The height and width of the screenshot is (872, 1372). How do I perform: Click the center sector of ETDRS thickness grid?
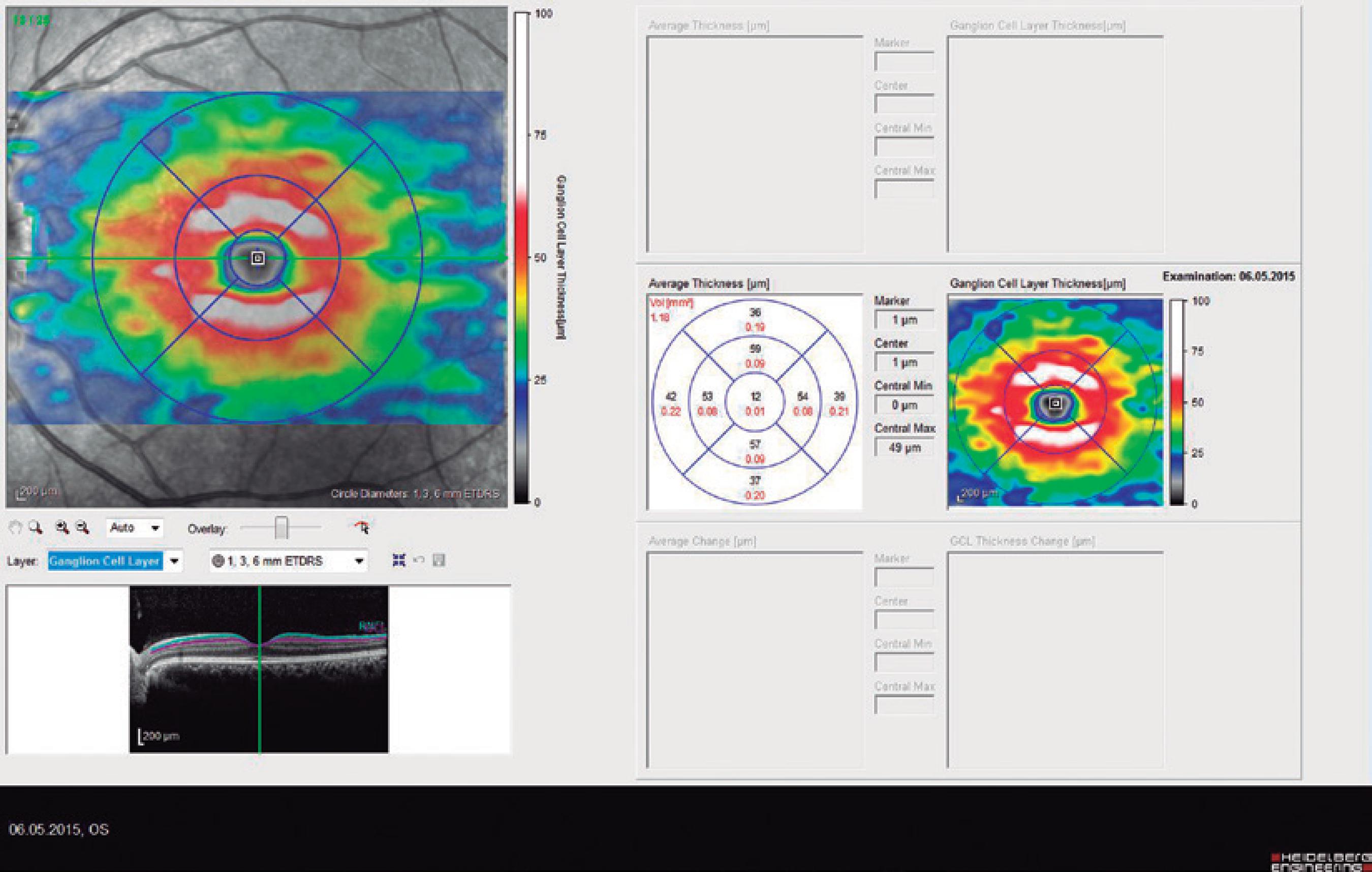pos(755,403)
